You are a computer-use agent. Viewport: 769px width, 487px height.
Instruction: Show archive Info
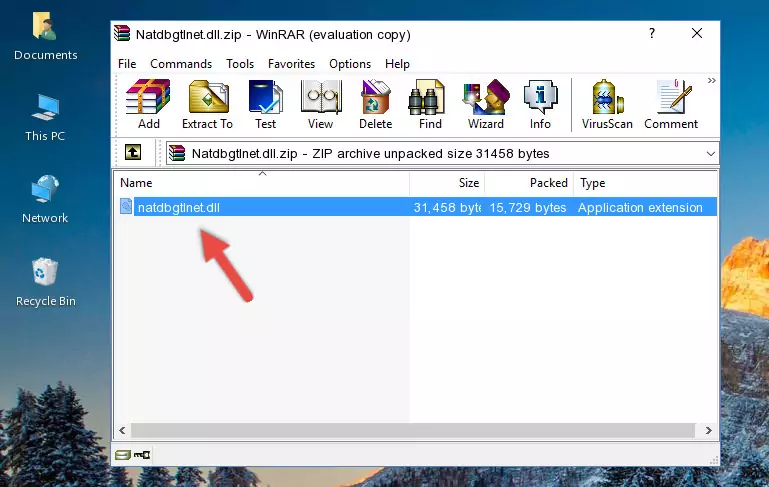[x=540, y=104]
